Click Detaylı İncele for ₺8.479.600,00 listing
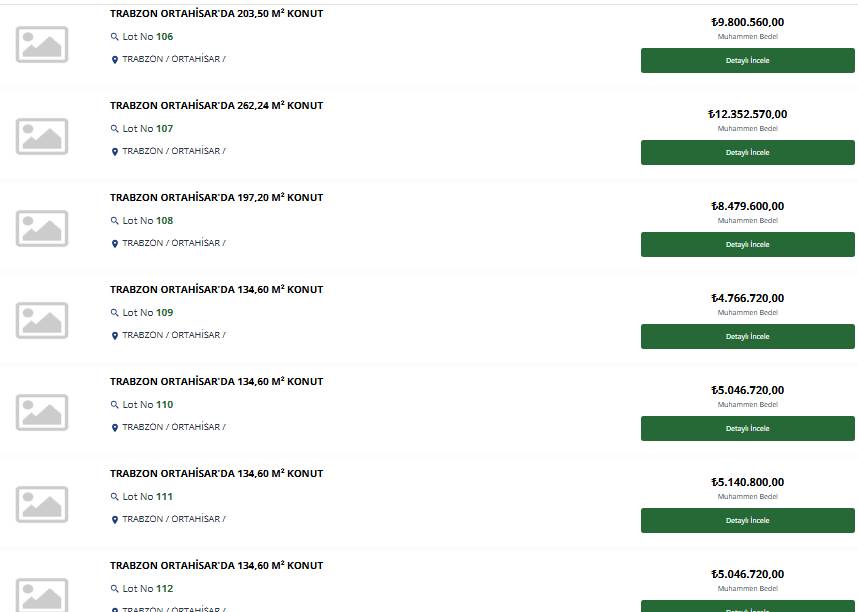This screenshot has width=858, height=612. (747, 244)
